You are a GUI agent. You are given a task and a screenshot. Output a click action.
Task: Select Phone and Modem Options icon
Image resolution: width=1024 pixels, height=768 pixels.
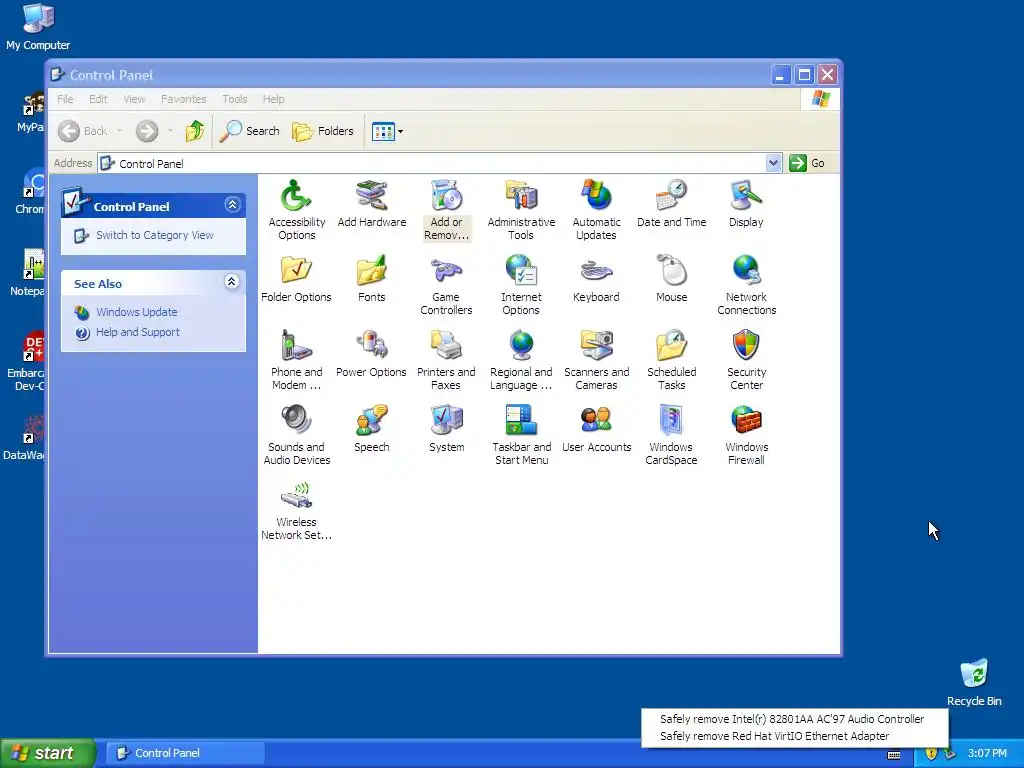(296, 360)
